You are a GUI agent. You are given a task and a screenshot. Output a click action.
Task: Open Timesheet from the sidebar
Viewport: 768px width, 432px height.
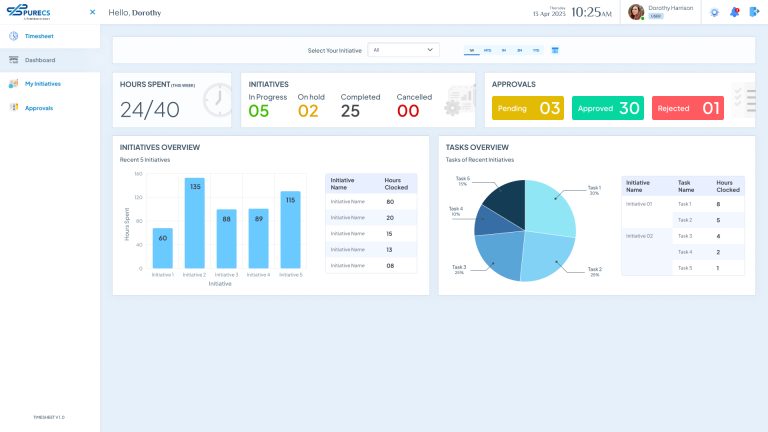coord(40,36)
